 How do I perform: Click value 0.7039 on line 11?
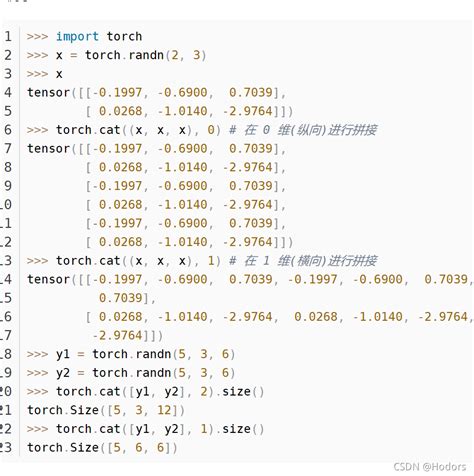click(x=251, y=223)
